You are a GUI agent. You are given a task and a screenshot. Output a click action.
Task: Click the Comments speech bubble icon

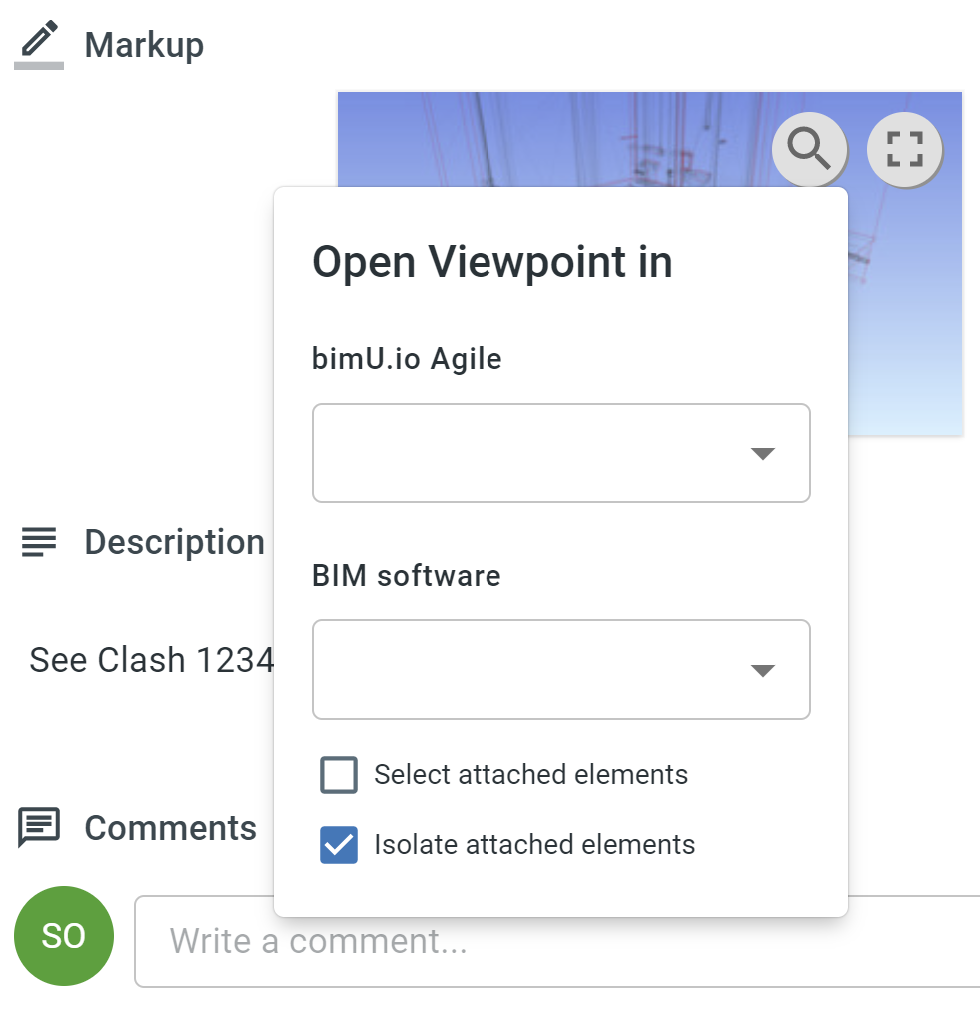point(39,827)
